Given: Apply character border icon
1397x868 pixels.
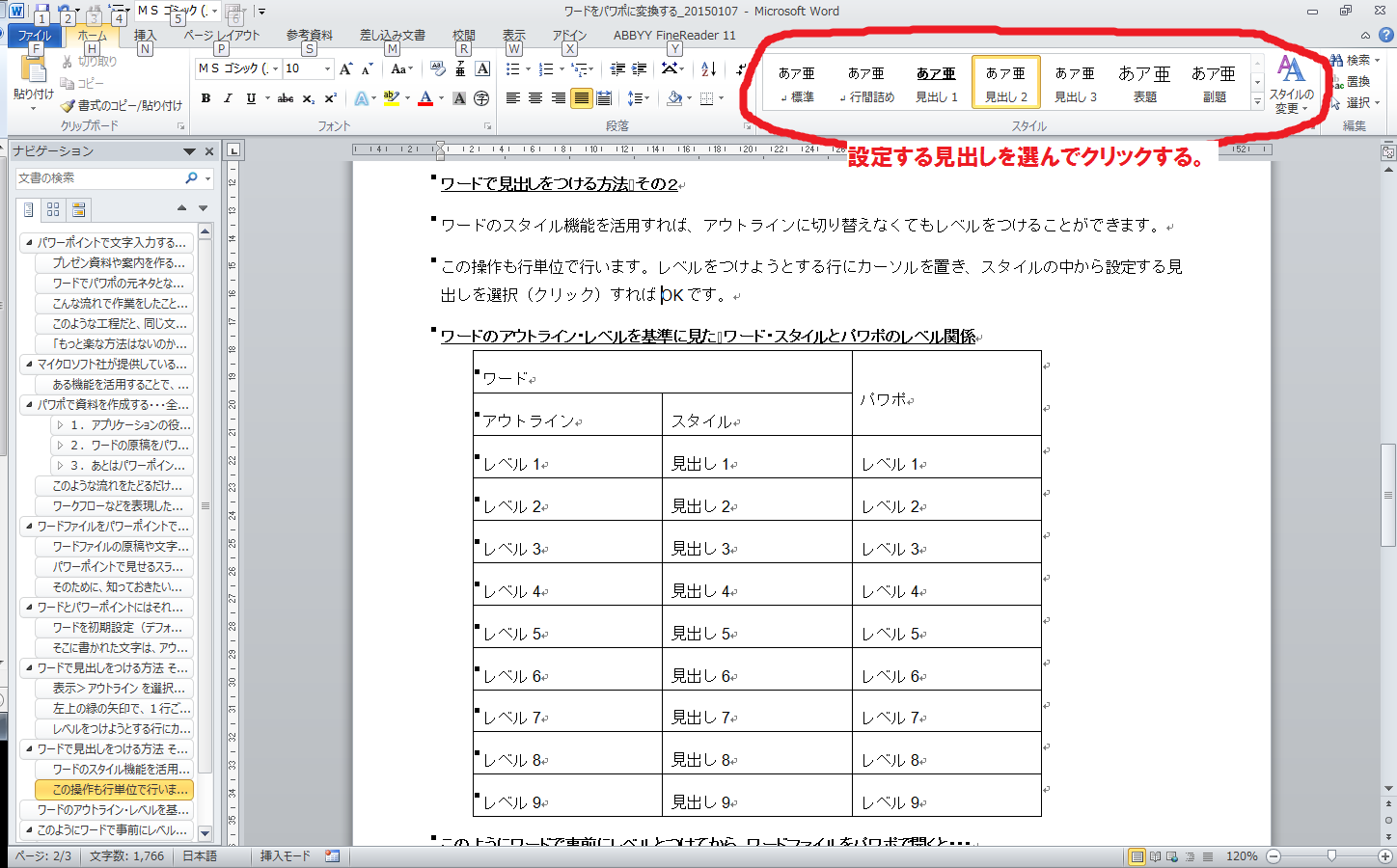Looking at the screenshot, I should click(483, 69).
